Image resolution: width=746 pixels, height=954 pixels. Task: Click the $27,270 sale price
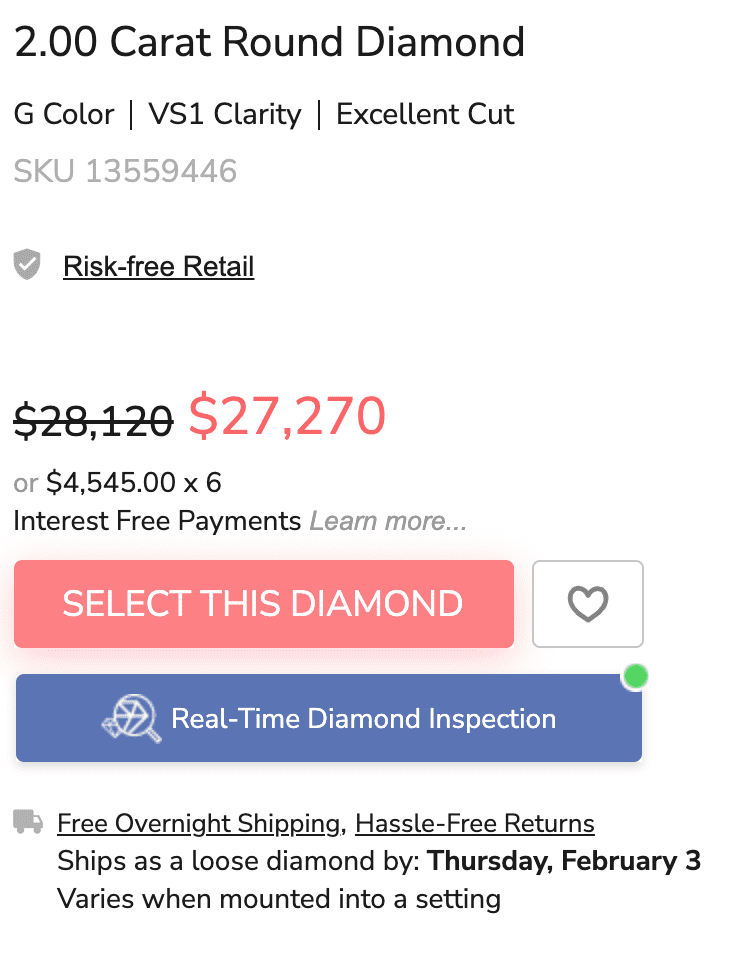pos(287,417)
